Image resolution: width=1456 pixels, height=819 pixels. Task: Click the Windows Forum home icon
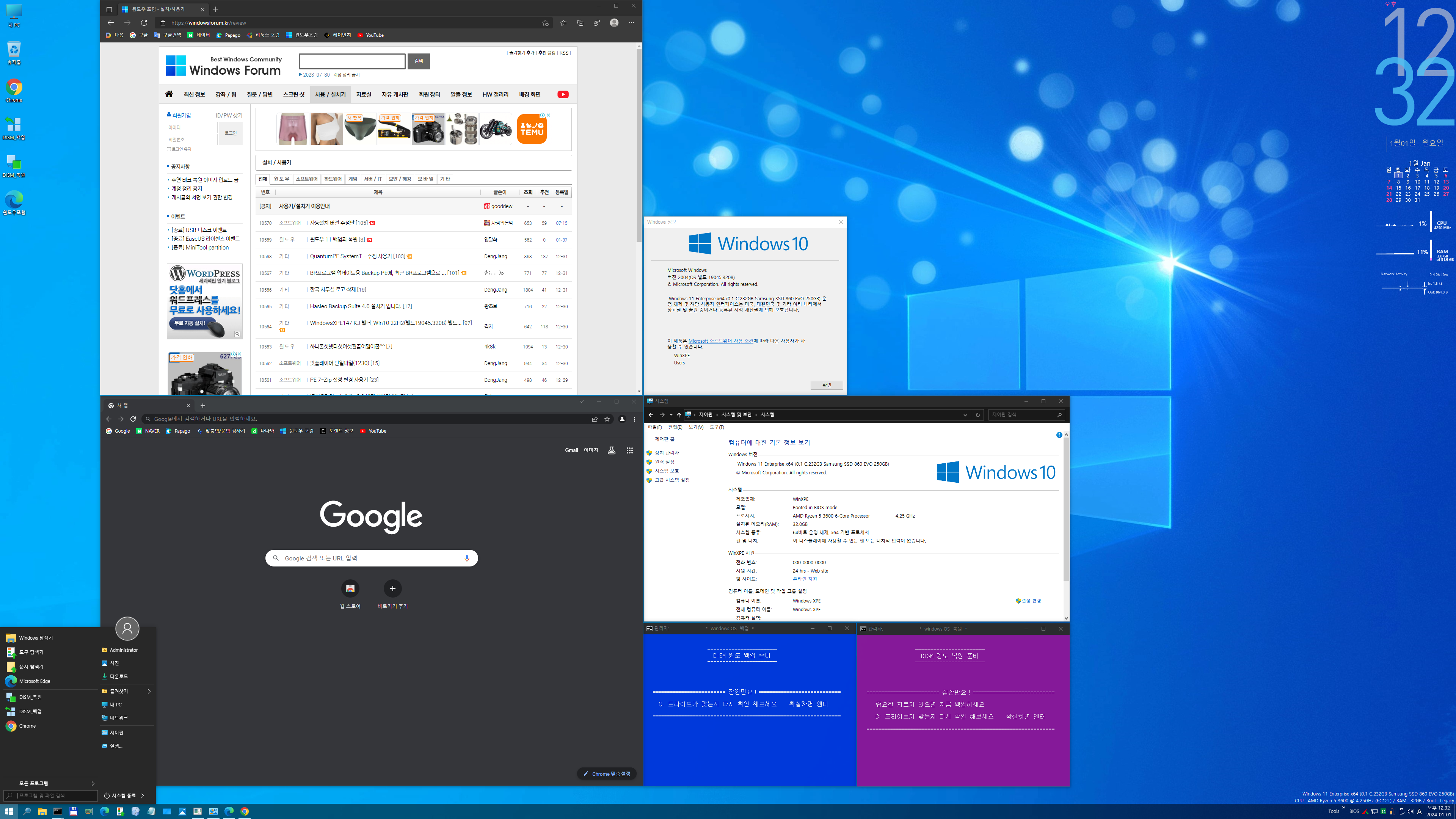(x=168, y=94)
